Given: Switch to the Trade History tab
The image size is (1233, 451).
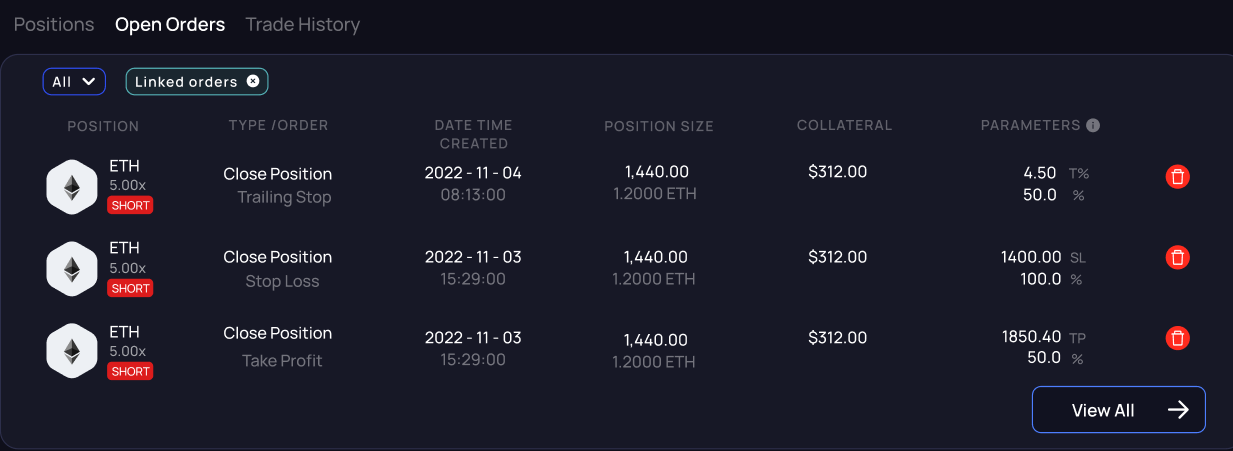Looking at the screenshot, I should click(302, 25).
